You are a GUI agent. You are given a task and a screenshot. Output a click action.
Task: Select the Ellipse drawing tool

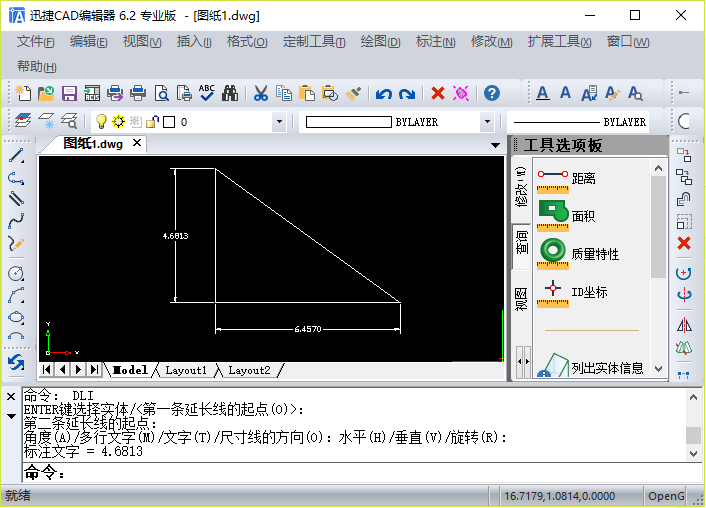pos(16,317)
